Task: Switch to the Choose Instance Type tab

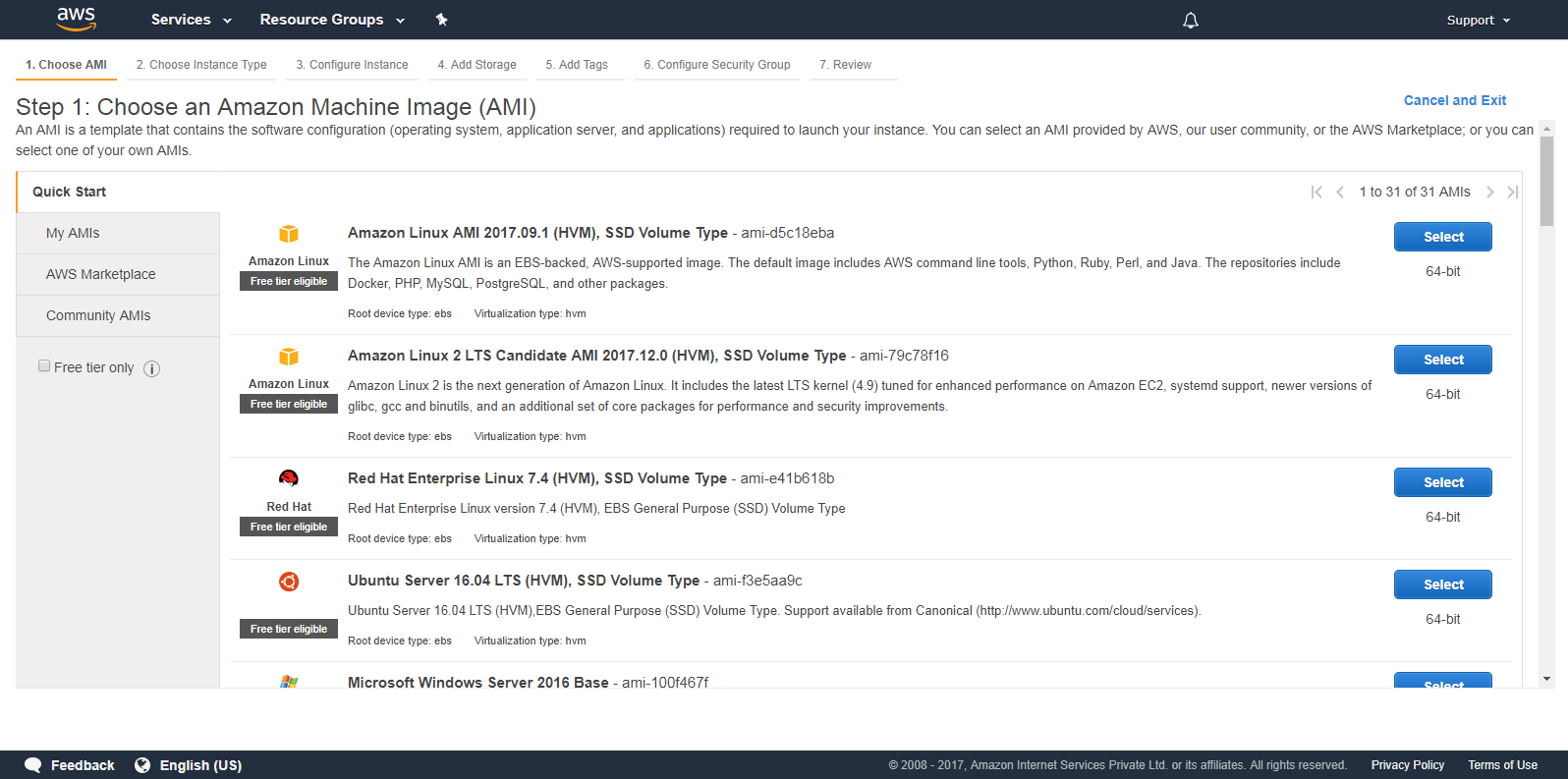Action: (201, 65)
